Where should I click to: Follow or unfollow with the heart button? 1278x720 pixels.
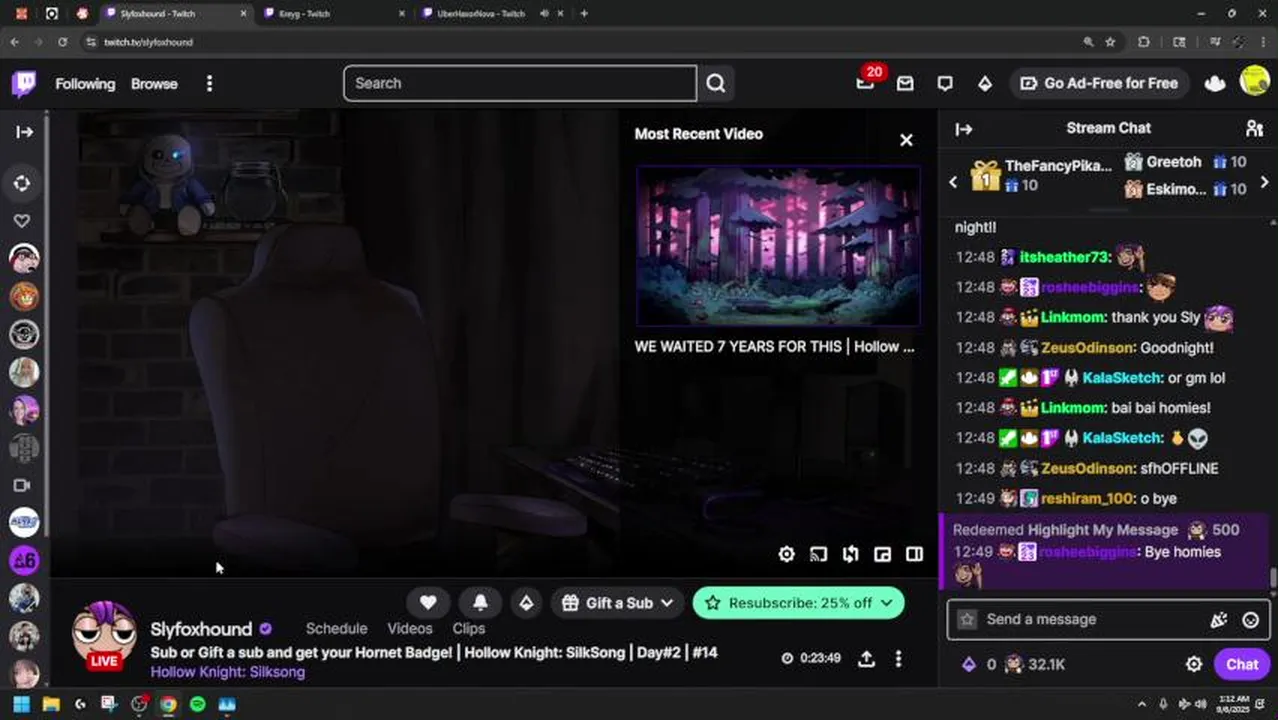428,603
